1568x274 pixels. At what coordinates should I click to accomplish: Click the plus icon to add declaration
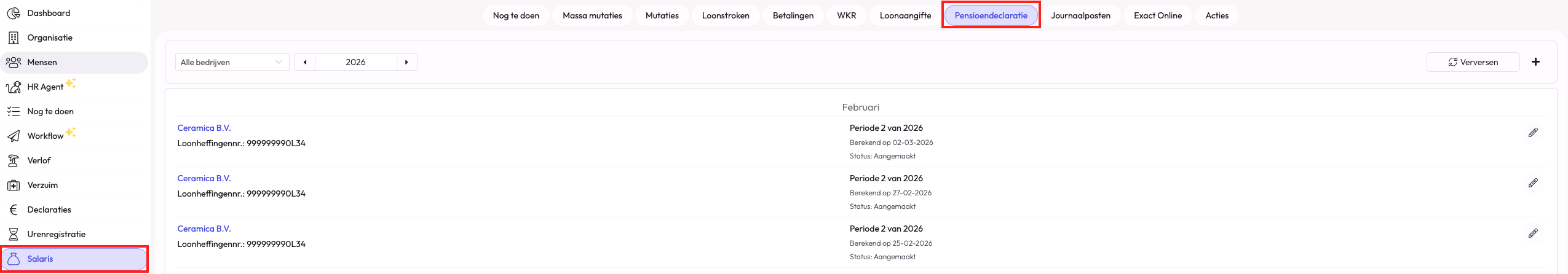click(x=1535, y=62)
